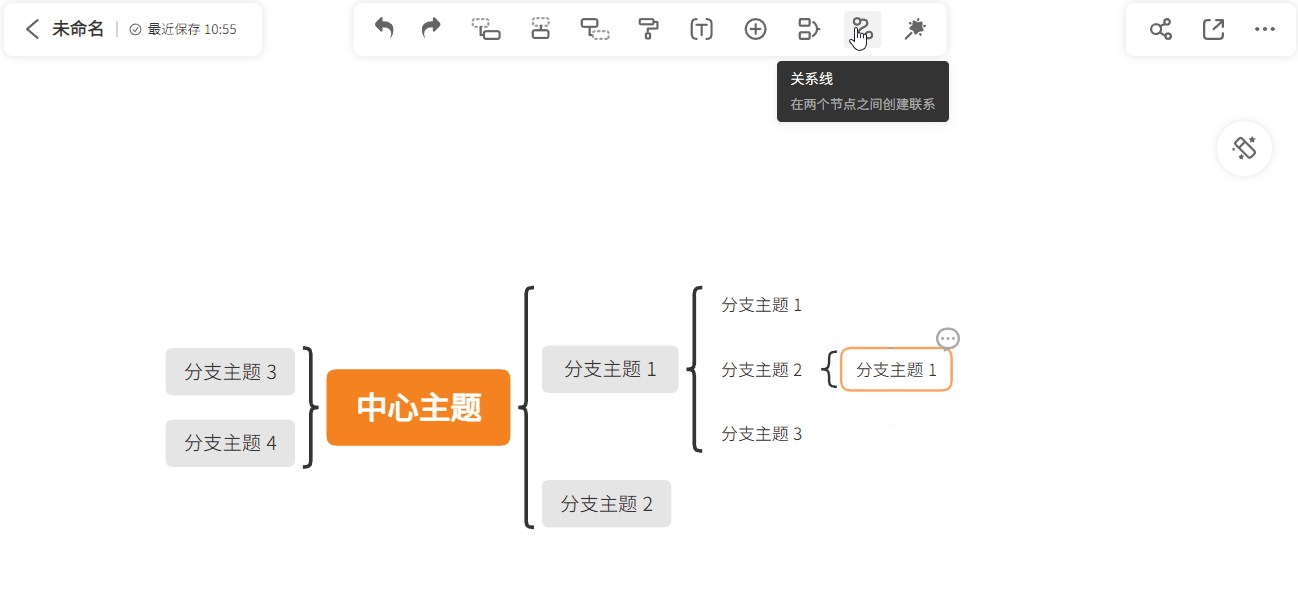Click the redo arrow in toolbar
Image resolution: width=1298 pixels, height=599 pixels.
pos(431,29)
